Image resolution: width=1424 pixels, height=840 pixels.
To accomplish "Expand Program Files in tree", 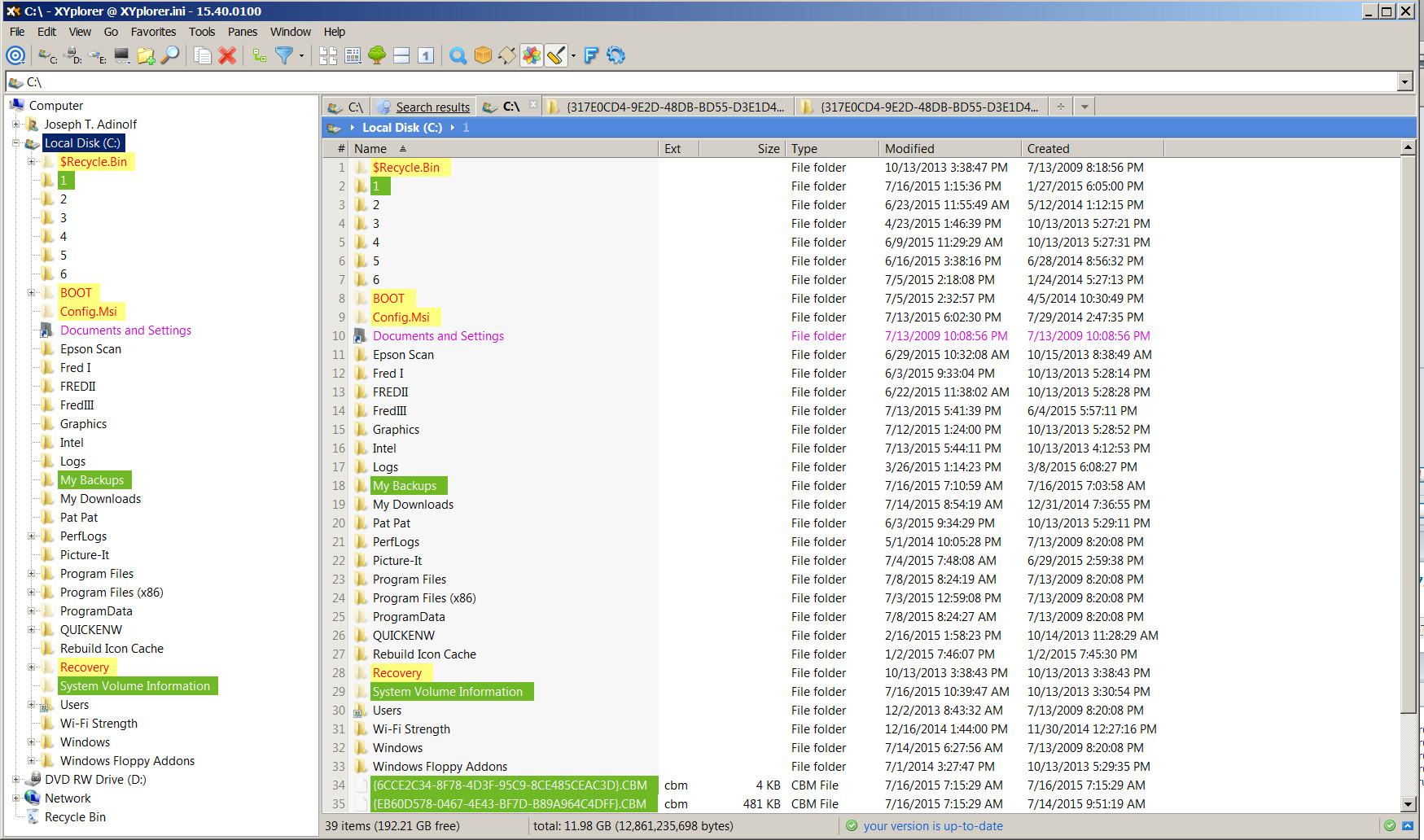I will click(31, 574).
